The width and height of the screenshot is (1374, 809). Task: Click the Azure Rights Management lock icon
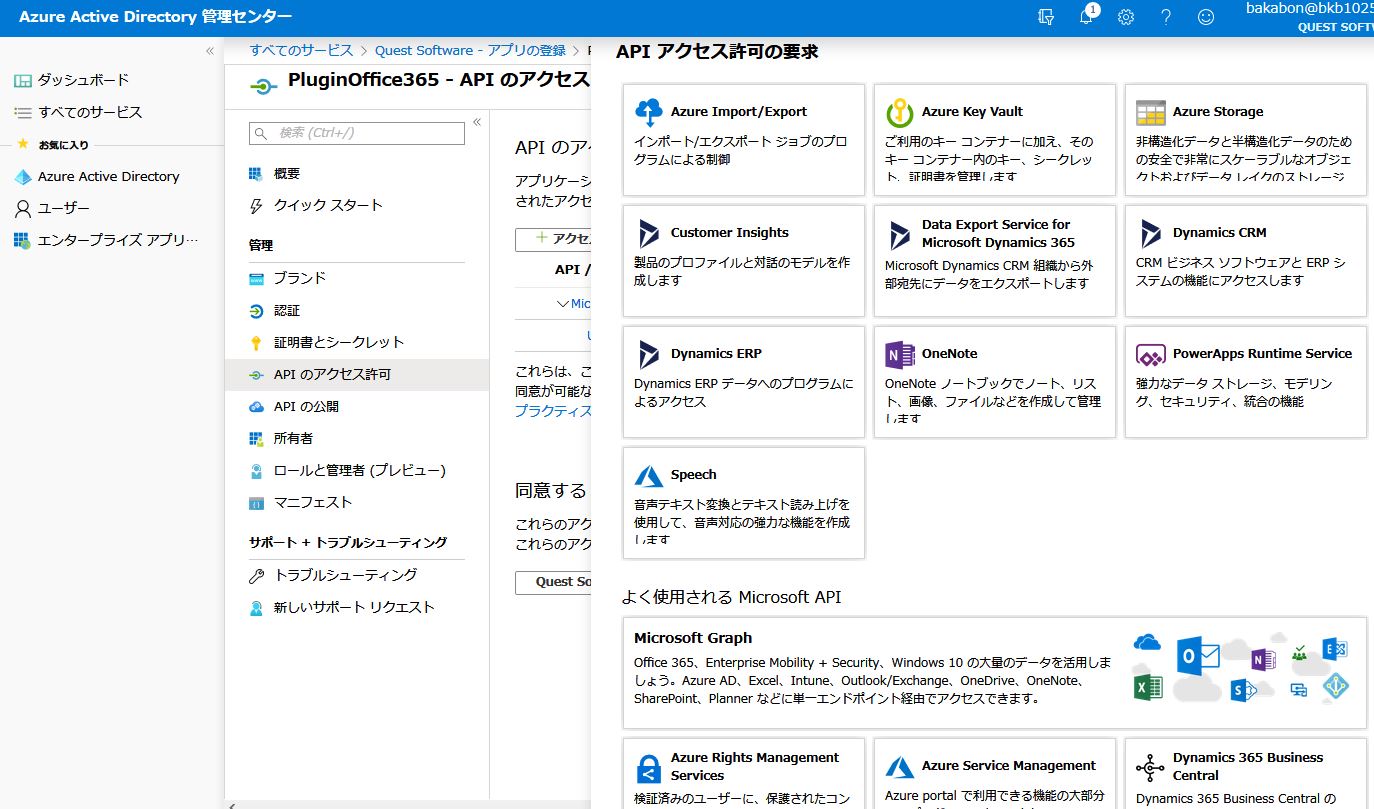(x=649, y=768)
